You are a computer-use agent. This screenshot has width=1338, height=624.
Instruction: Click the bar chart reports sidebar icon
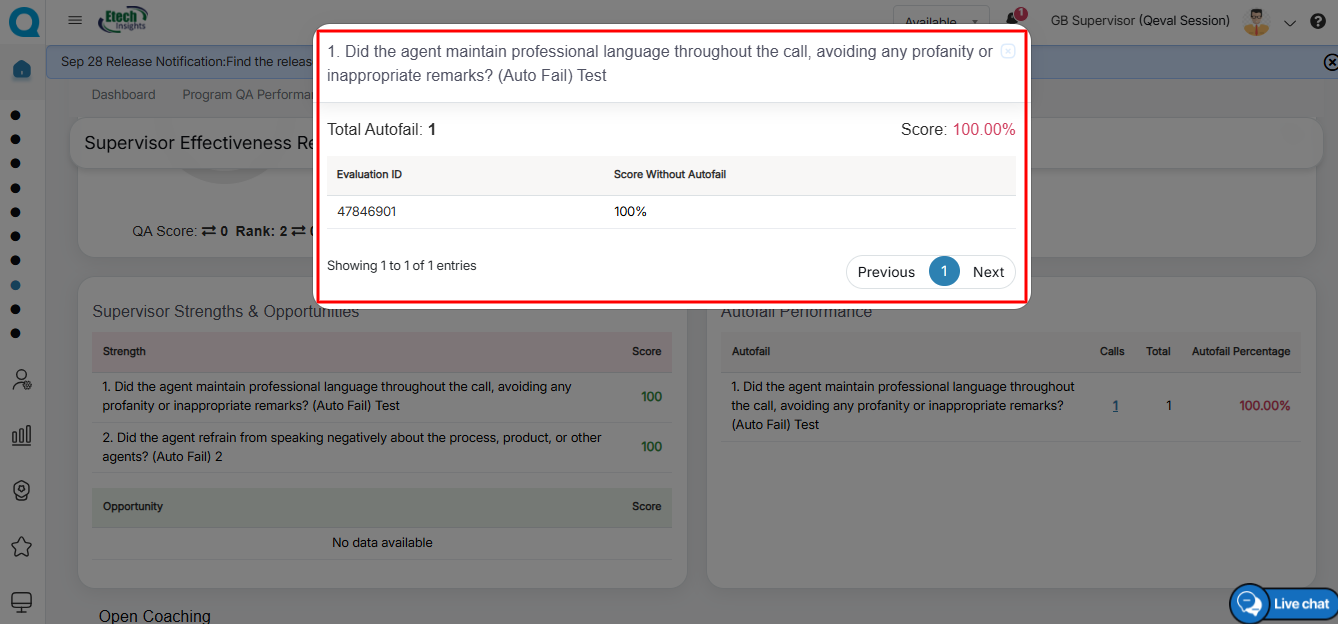[21, 435]
